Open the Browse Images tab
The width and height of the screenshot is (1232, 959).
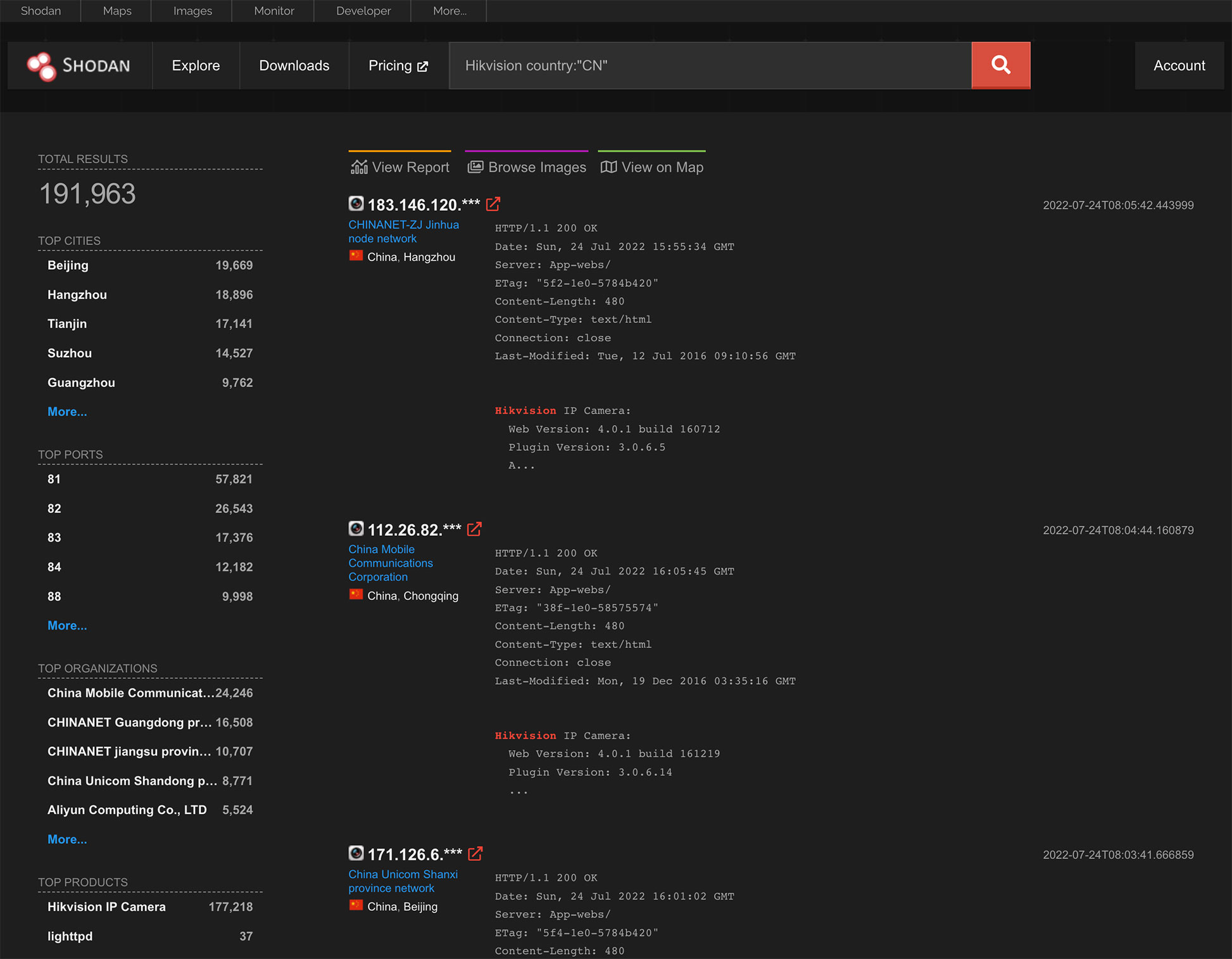(527, 167)
